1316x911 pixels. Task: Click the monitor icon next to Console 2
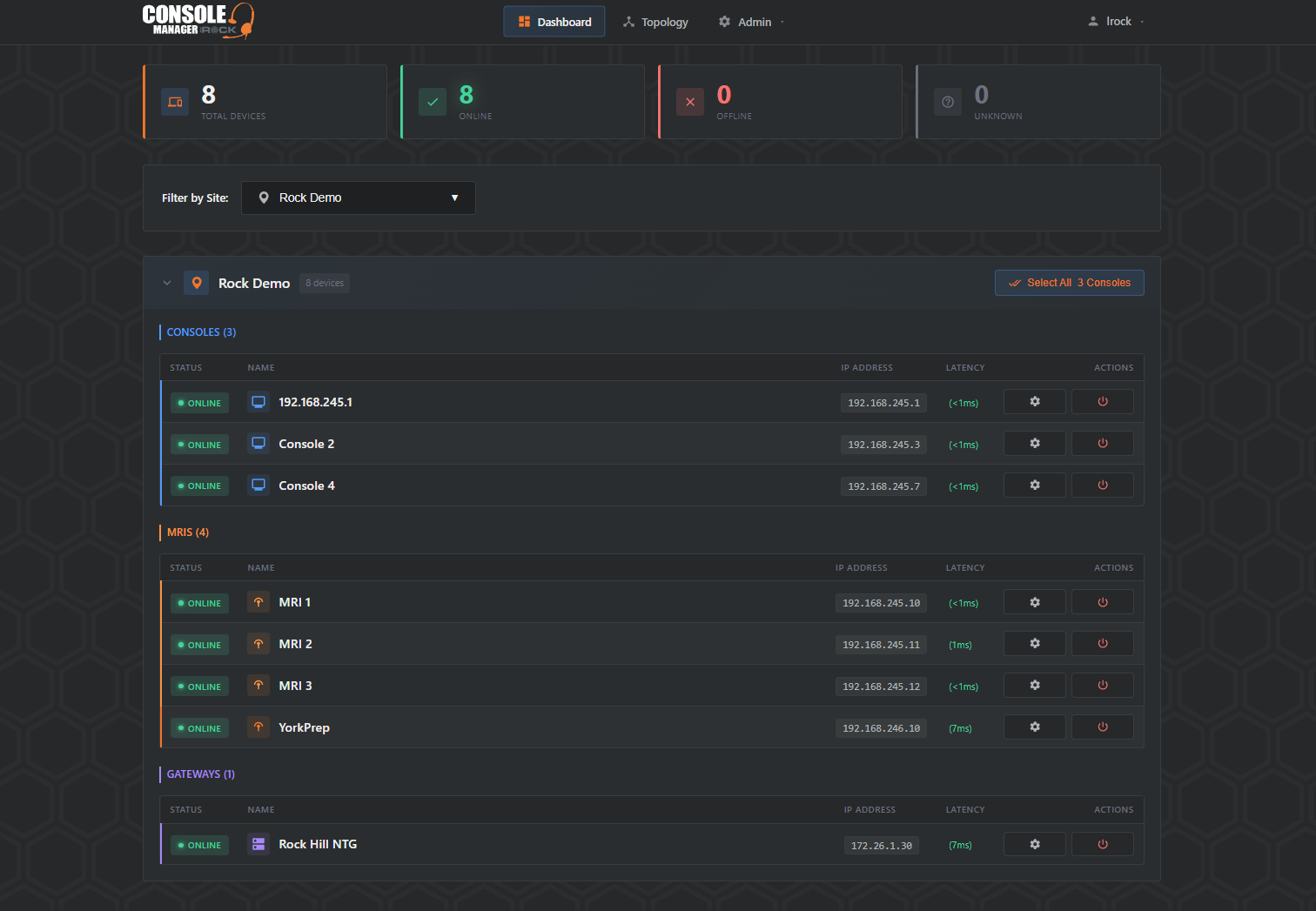tap(258, 443)
